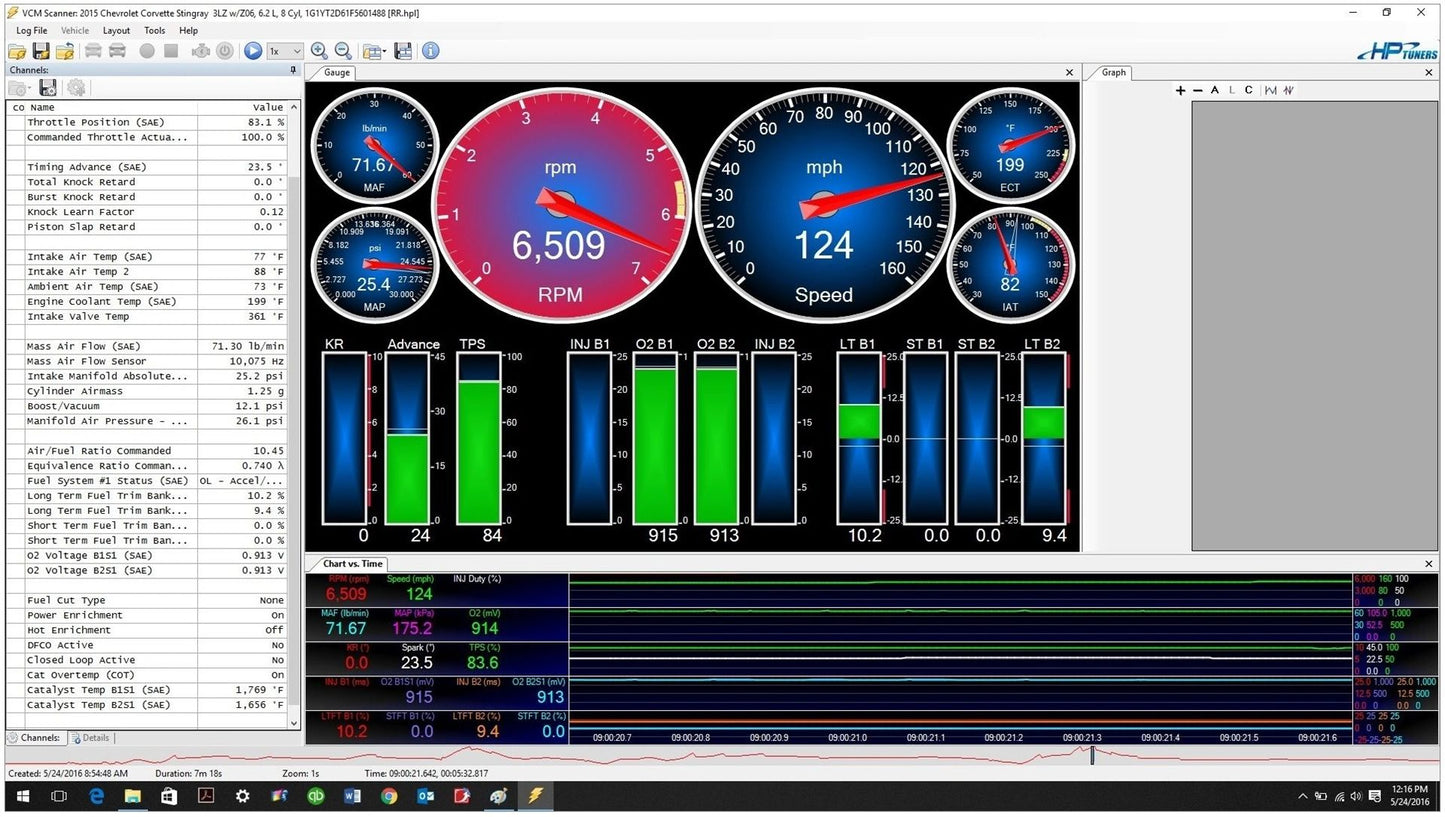Open the Vehicle menu
1445x817 pixels.
click(75, 31)
